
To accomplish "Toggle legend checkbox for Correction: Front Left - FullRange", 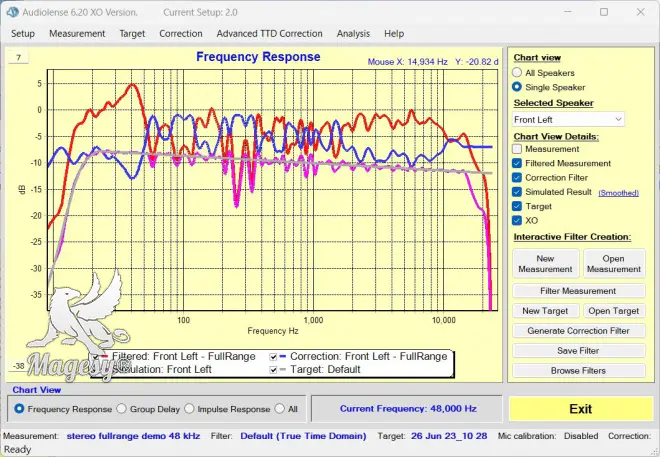I will coord(273,357).
